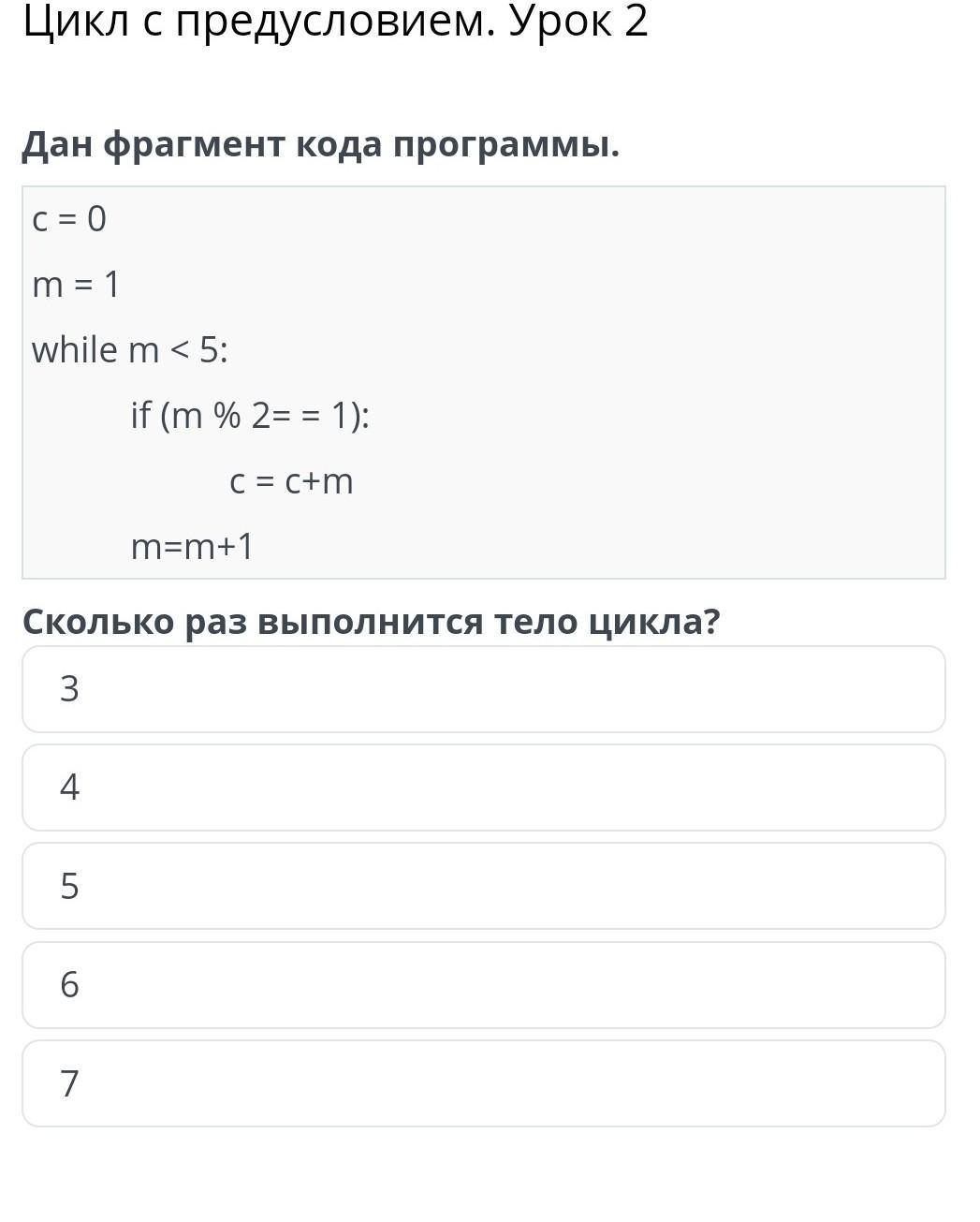The width and height of the screenshot is (980, 1222).
Task: Click the word 'цикла?' in the question
Action: 655,623
